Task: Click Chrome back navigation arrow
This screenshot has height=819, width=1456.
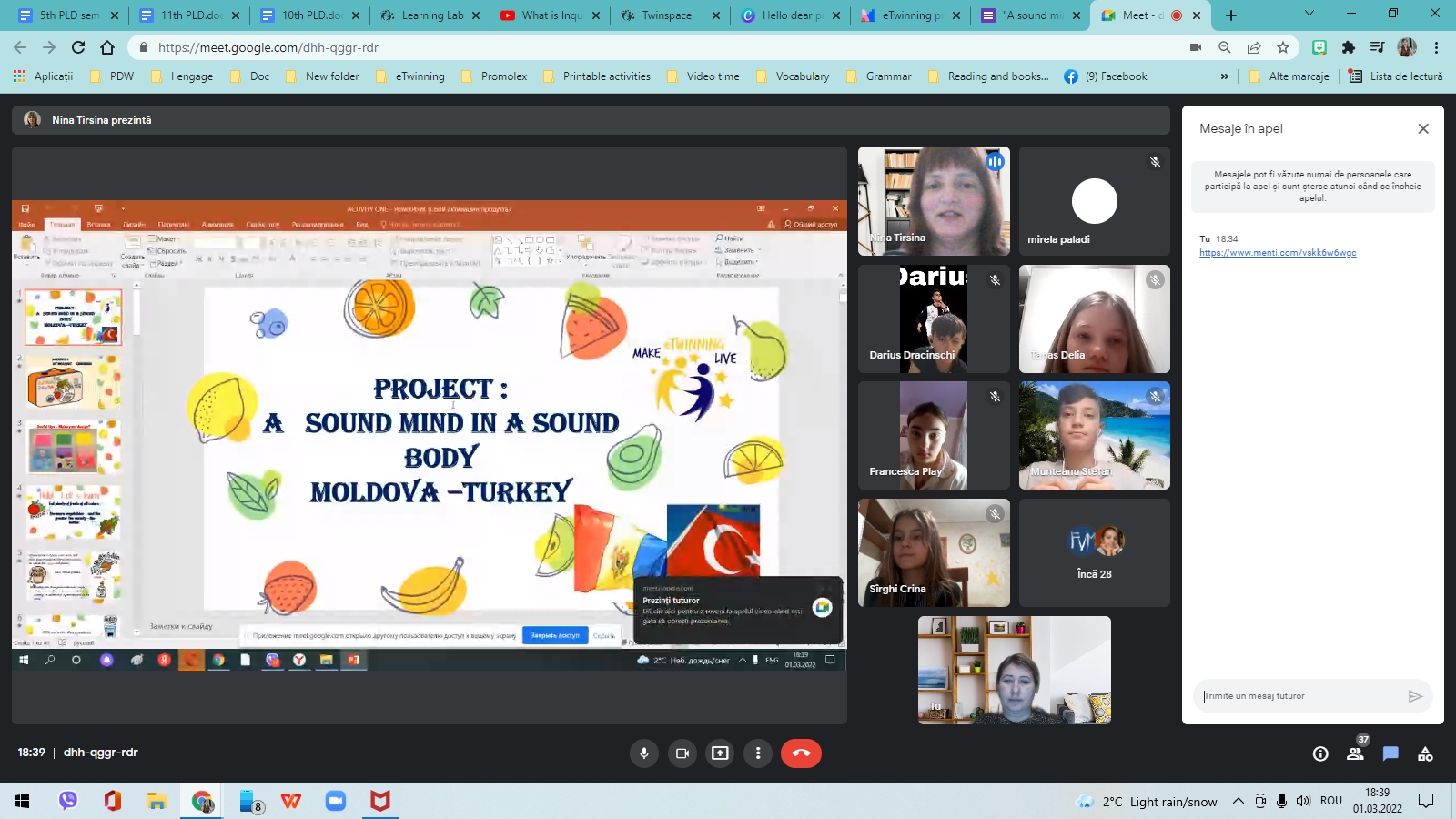Action: pos(20,47)
